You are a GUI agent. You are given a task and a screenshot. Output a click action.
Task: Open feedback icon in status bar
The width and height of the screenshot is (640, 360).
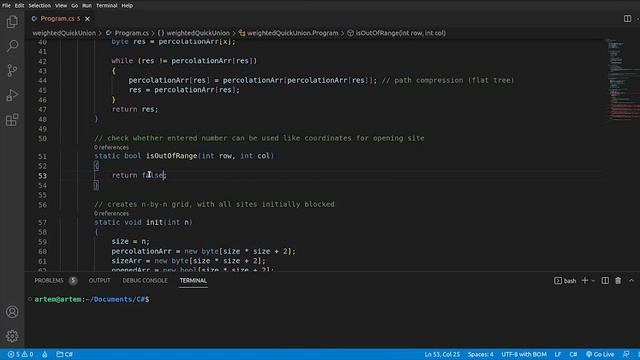[626, 354]
